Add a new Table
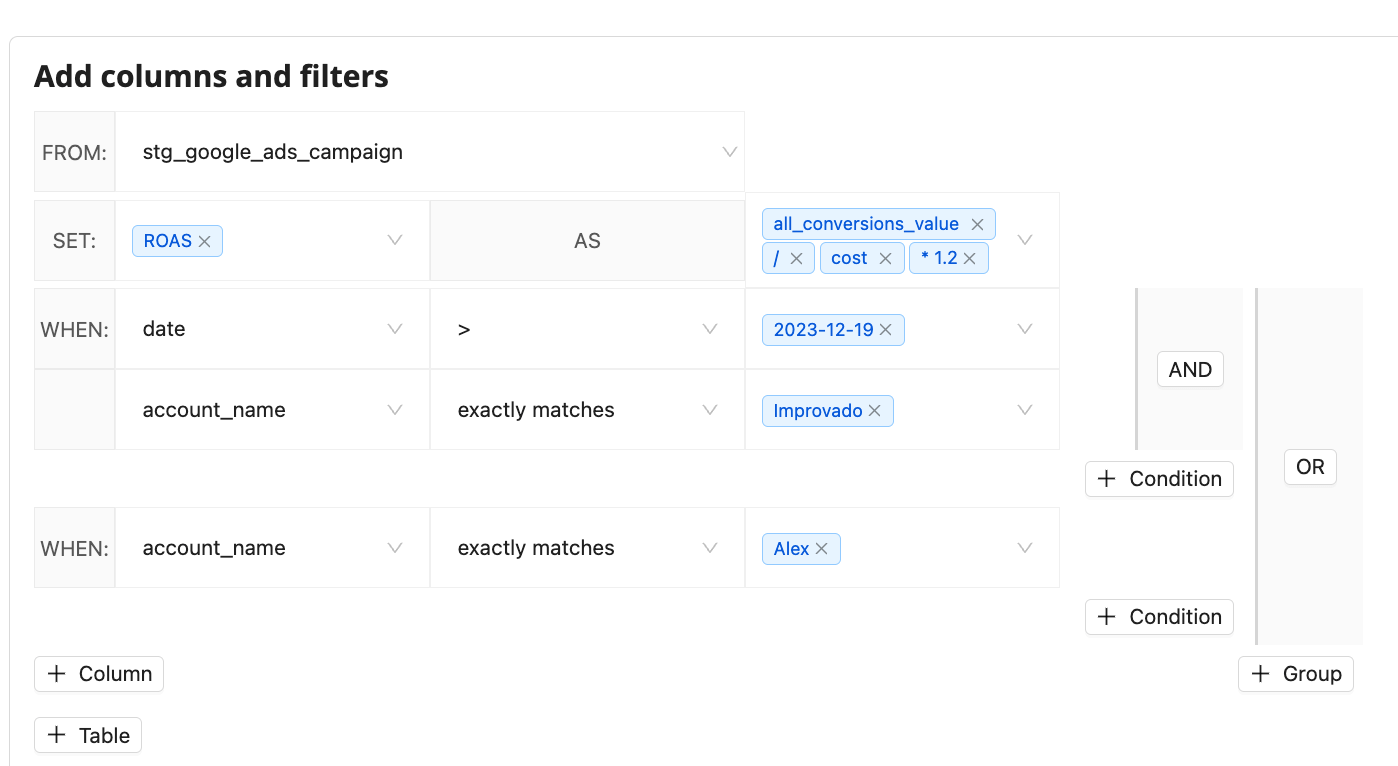Viewport: 1398px width, 766px height. point(88,736)
